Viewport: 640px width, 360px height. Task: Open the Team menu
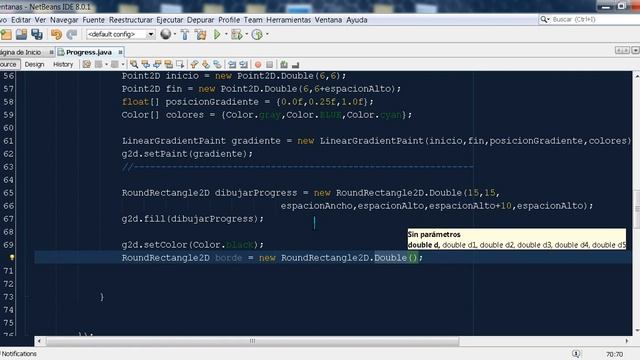253,20
